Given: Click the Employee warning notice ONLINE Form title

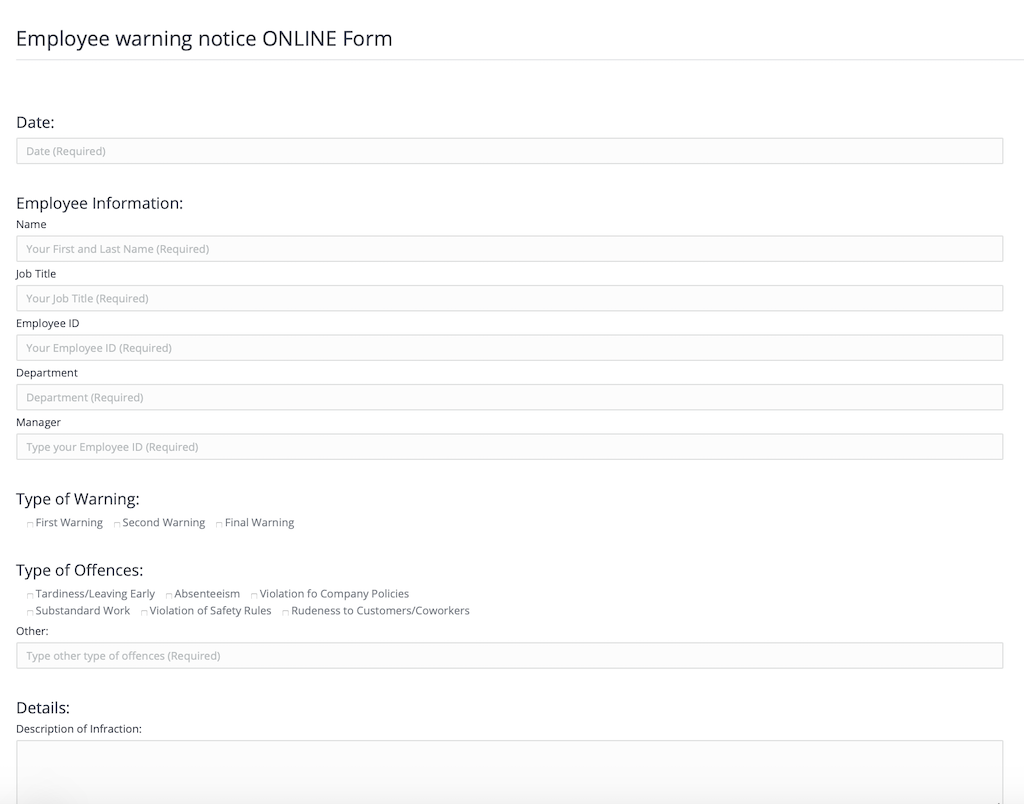Looking at the screenshot, I should [204, 39].
